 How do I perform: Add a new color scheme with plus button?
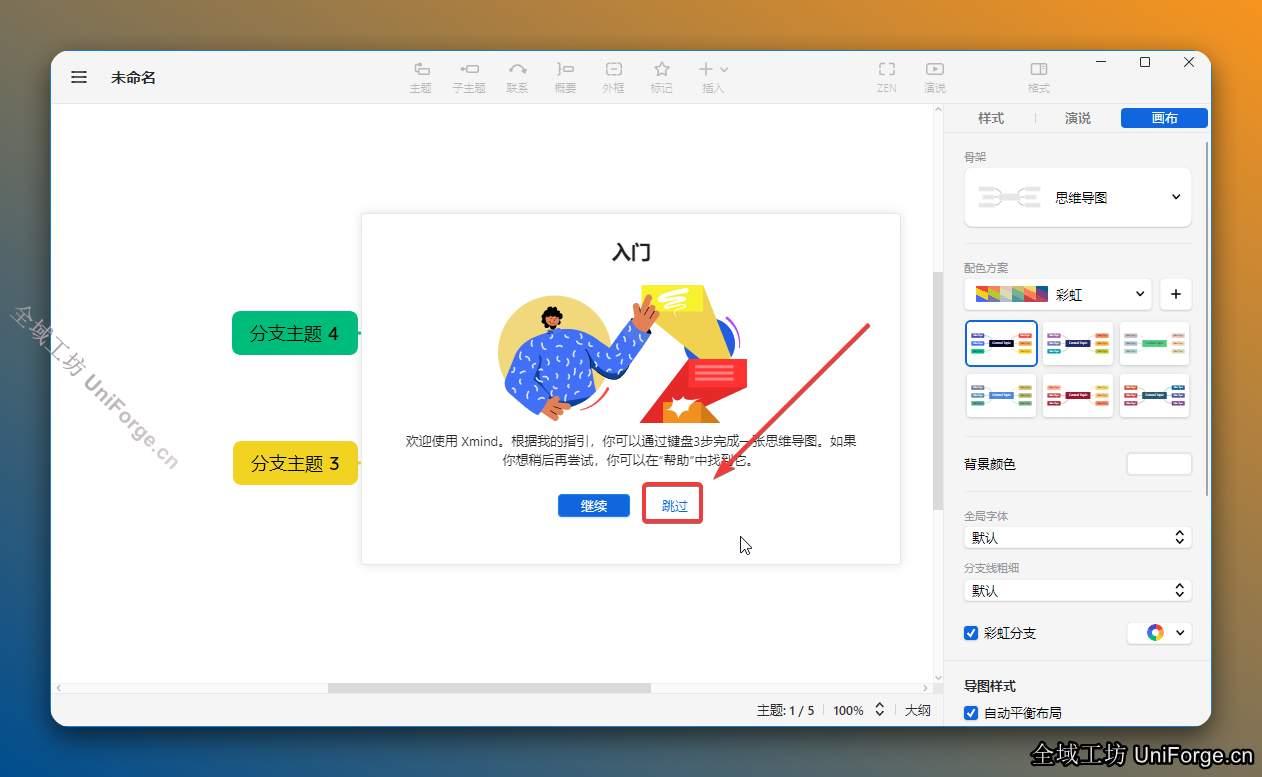pos(1176,294)
